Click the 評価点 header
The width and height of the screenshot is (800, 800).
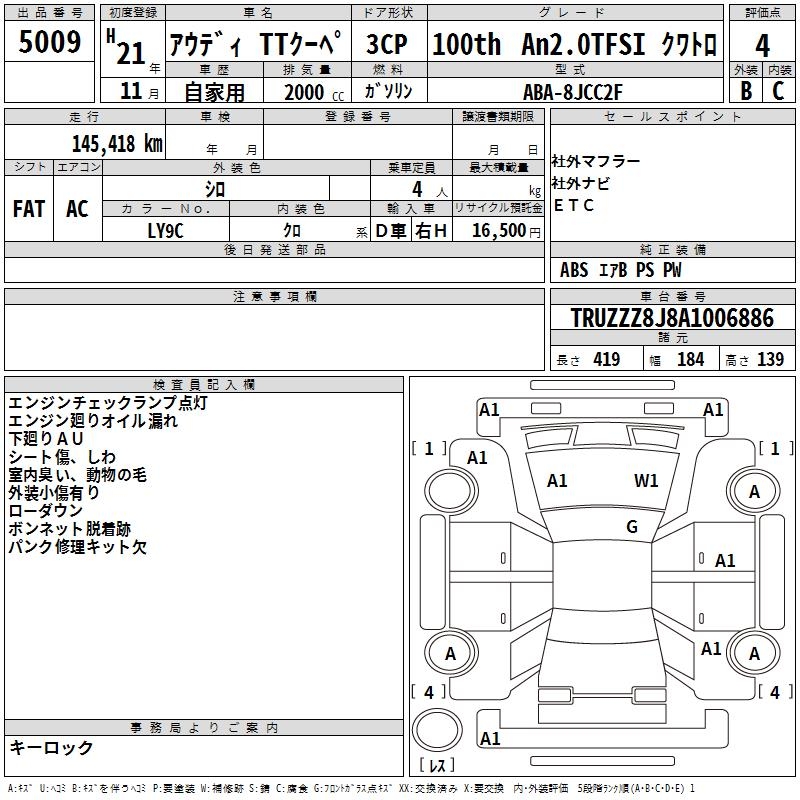coord(762,13)
